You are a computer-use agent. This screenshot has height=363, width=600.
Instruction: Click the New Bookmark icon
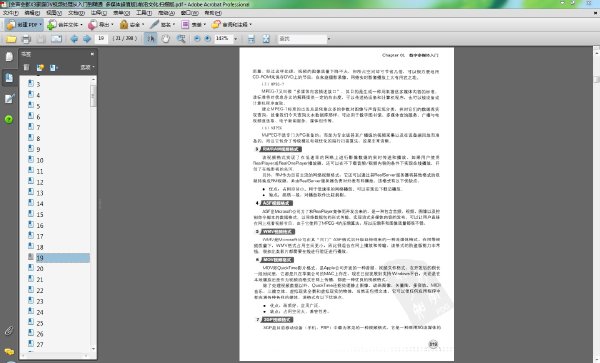(x=40, y=67)
